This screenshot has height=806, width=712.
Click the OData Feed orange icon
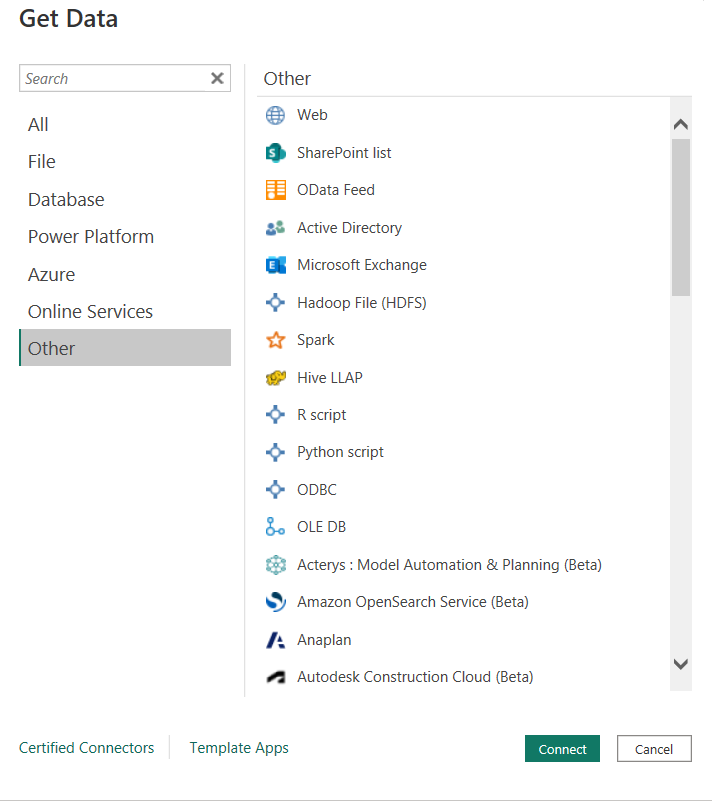pos(275,190)
